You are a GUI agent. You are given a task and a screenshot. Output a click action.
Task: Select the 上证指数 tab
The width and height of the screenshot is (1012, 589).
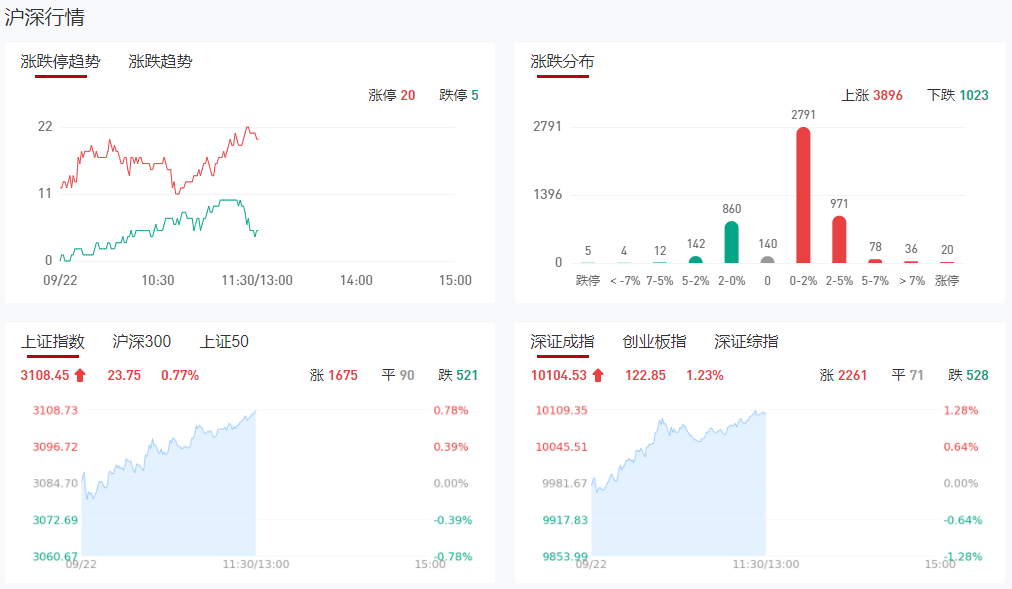[x=53, y=342]
